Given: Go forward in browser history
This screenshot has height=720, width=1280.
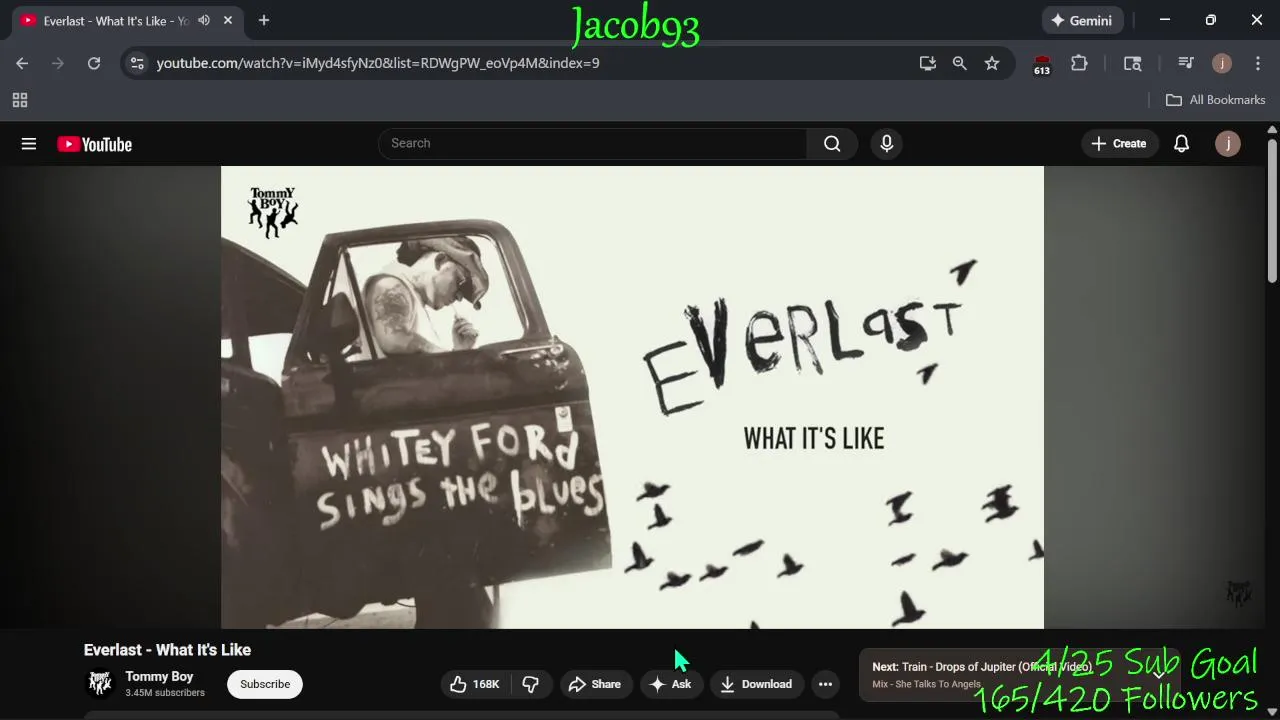Looking at the screenshot, I should [58, 63].
